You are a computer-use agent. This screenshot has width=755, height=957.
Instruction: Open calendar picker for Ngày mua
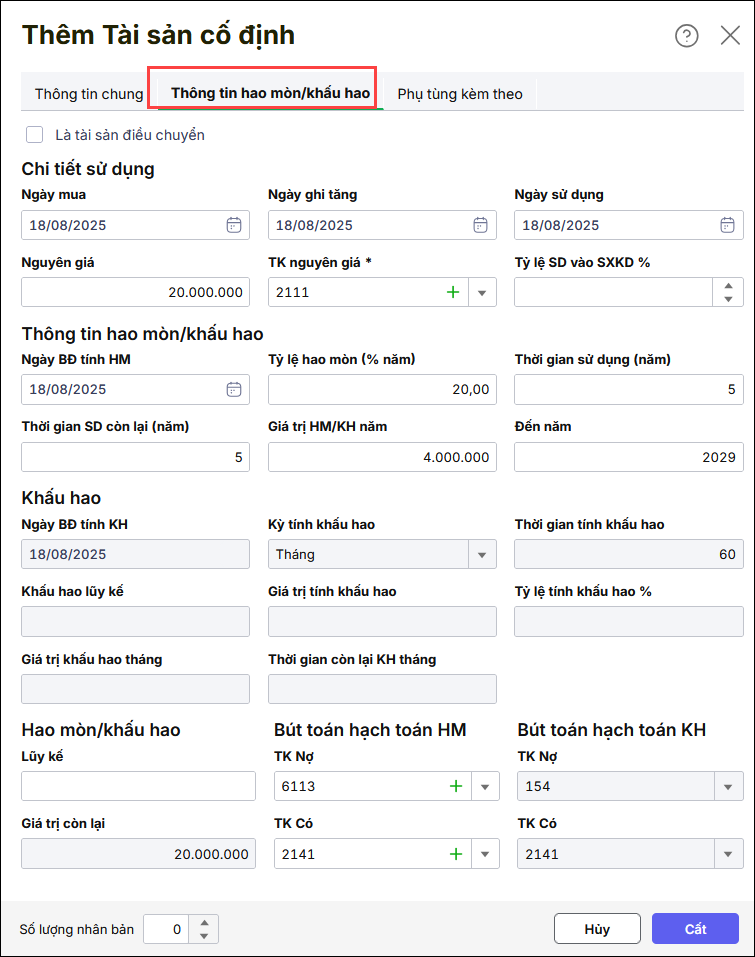pos(233,225)
